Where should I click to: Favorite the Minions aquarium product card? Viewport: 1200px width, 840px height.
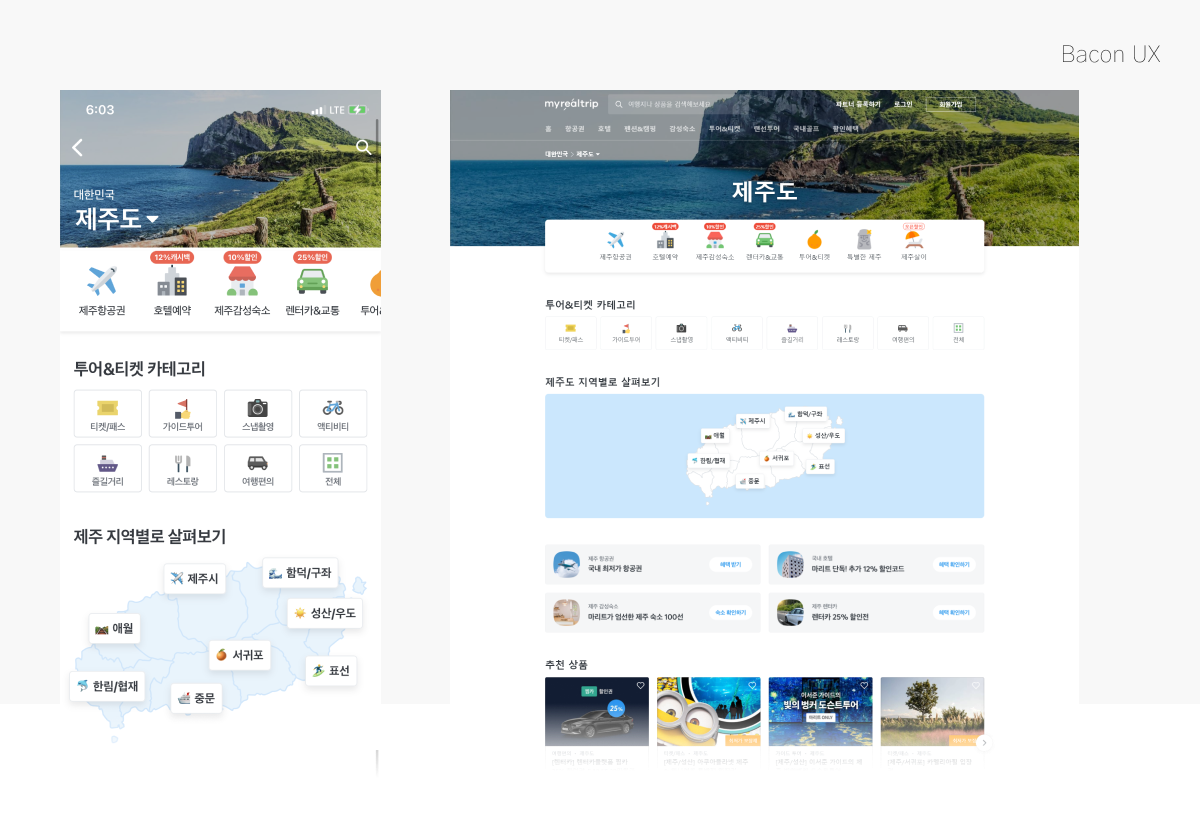(x=752, y=686)
